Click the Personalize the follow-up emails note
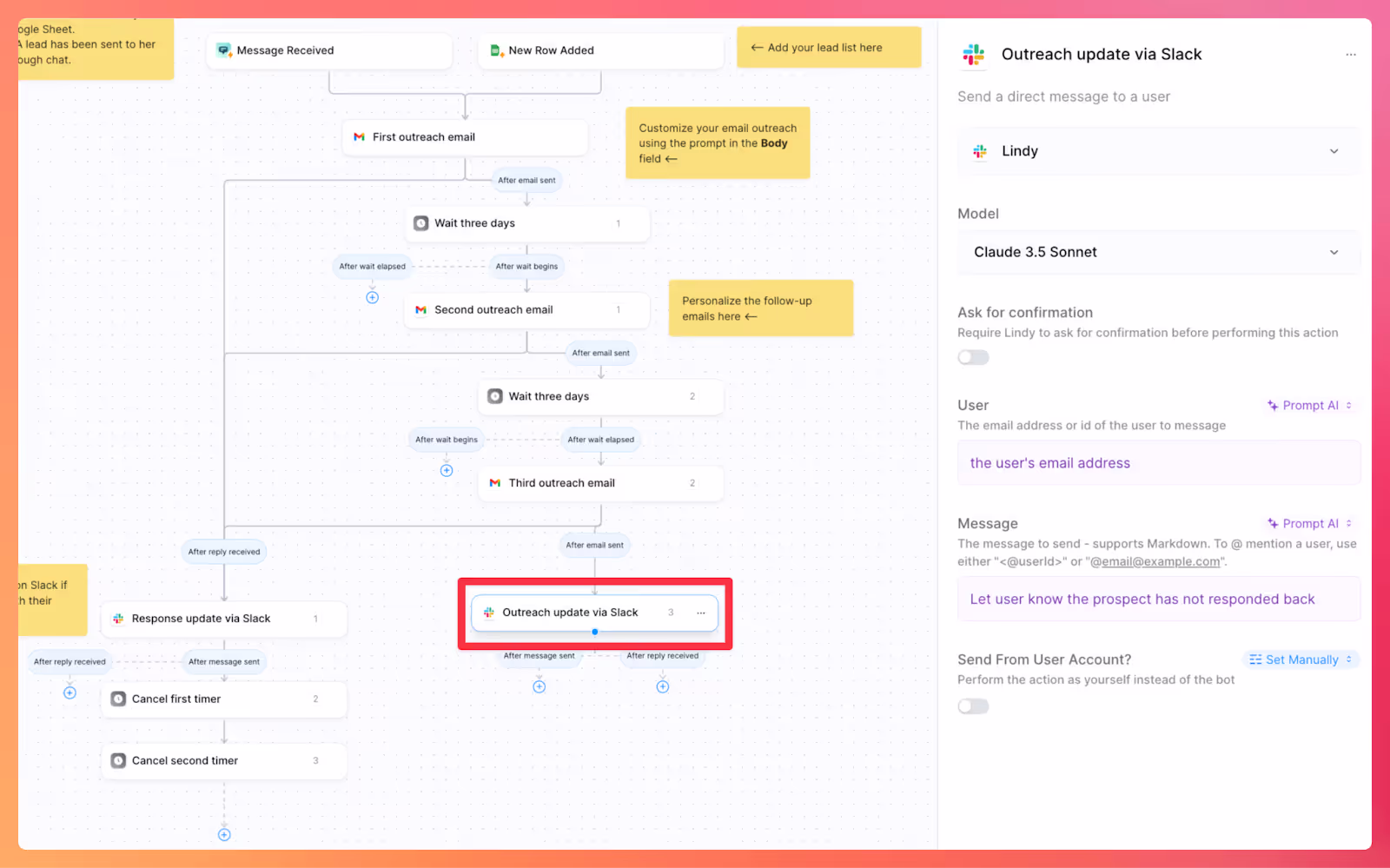Screen dimensions: 1390x868 pyautogui.click(x=761, y=308)
